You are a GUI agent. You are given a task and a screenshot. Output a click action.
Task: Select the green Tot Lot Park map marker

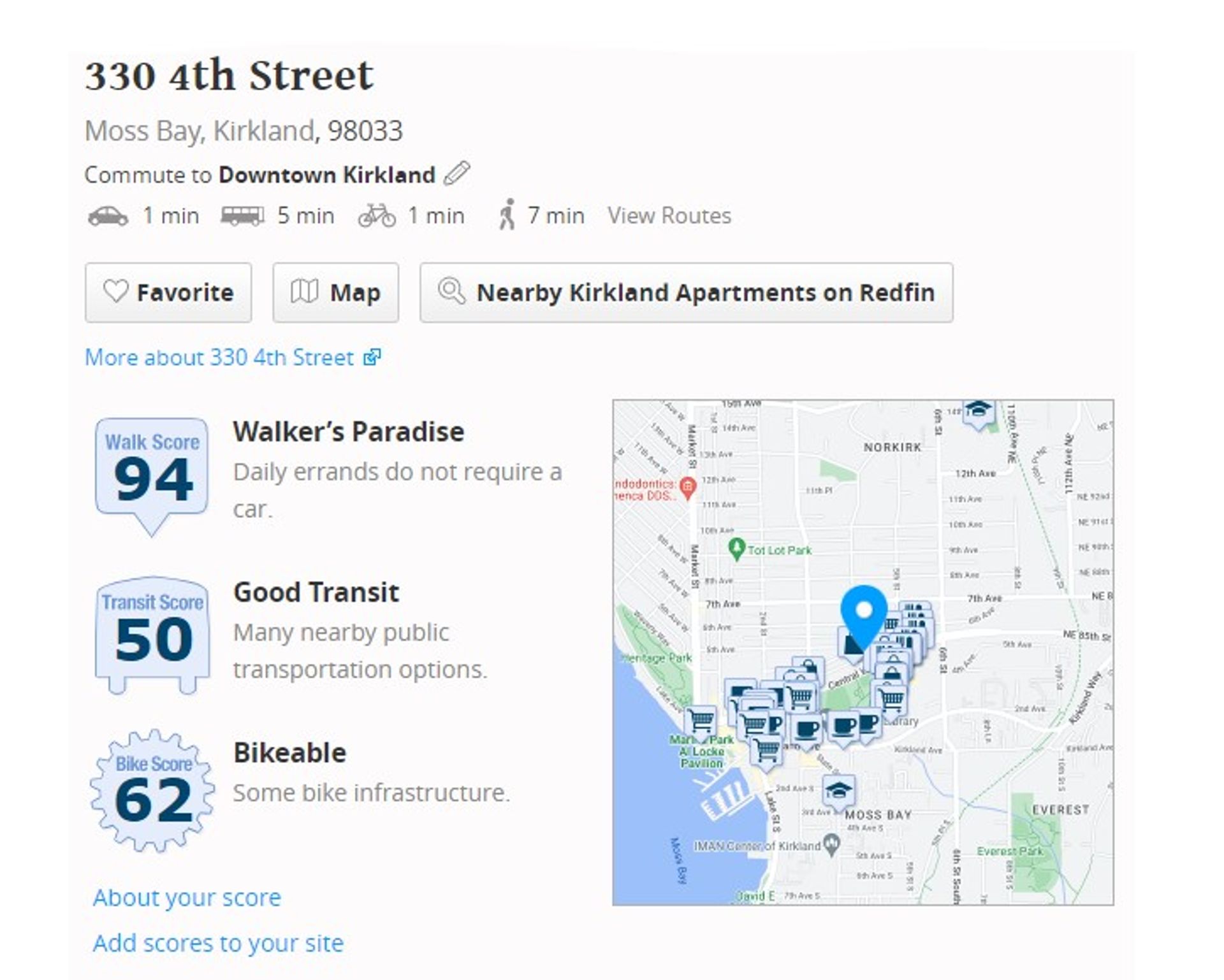(737, 549)
